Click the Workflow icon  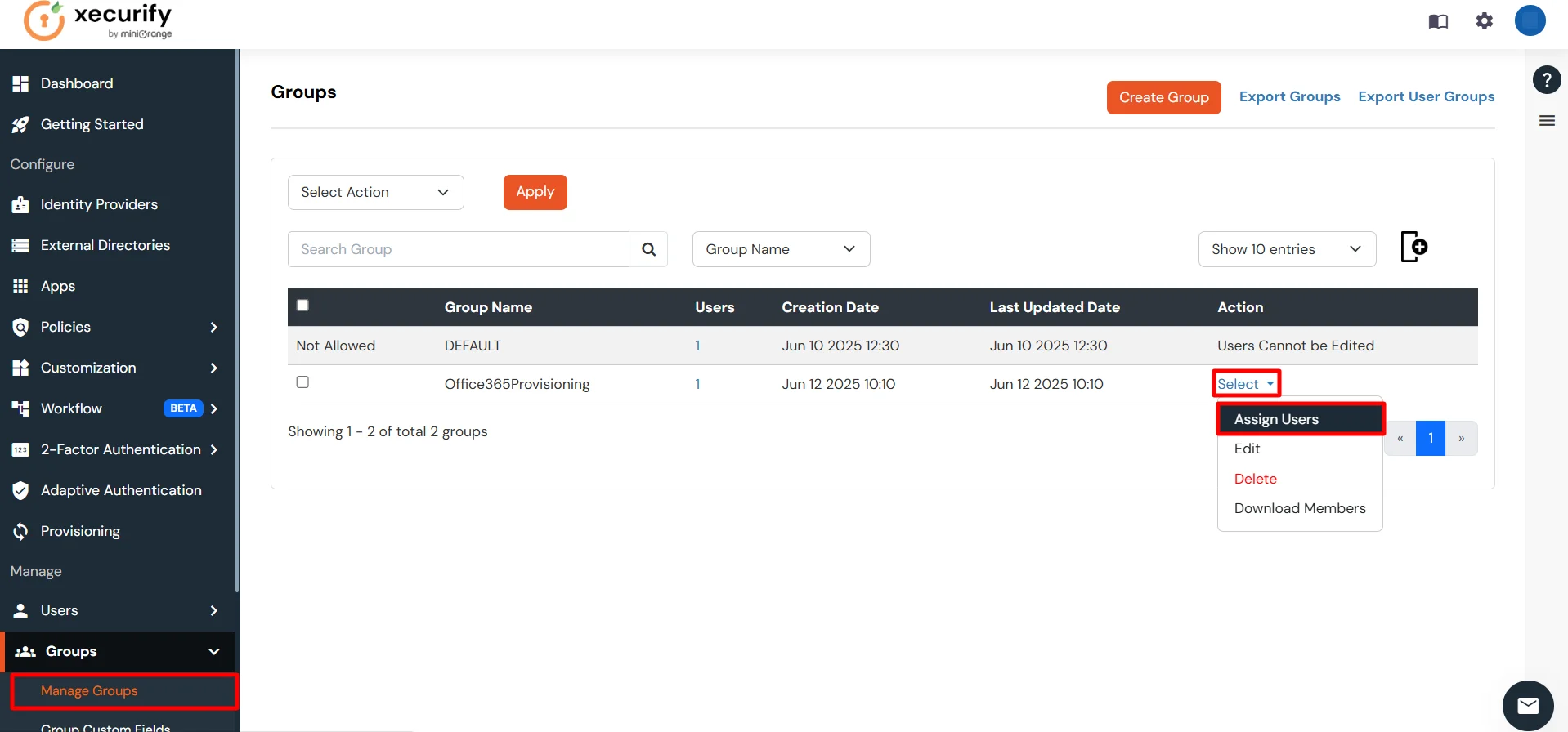coord(20,408)
